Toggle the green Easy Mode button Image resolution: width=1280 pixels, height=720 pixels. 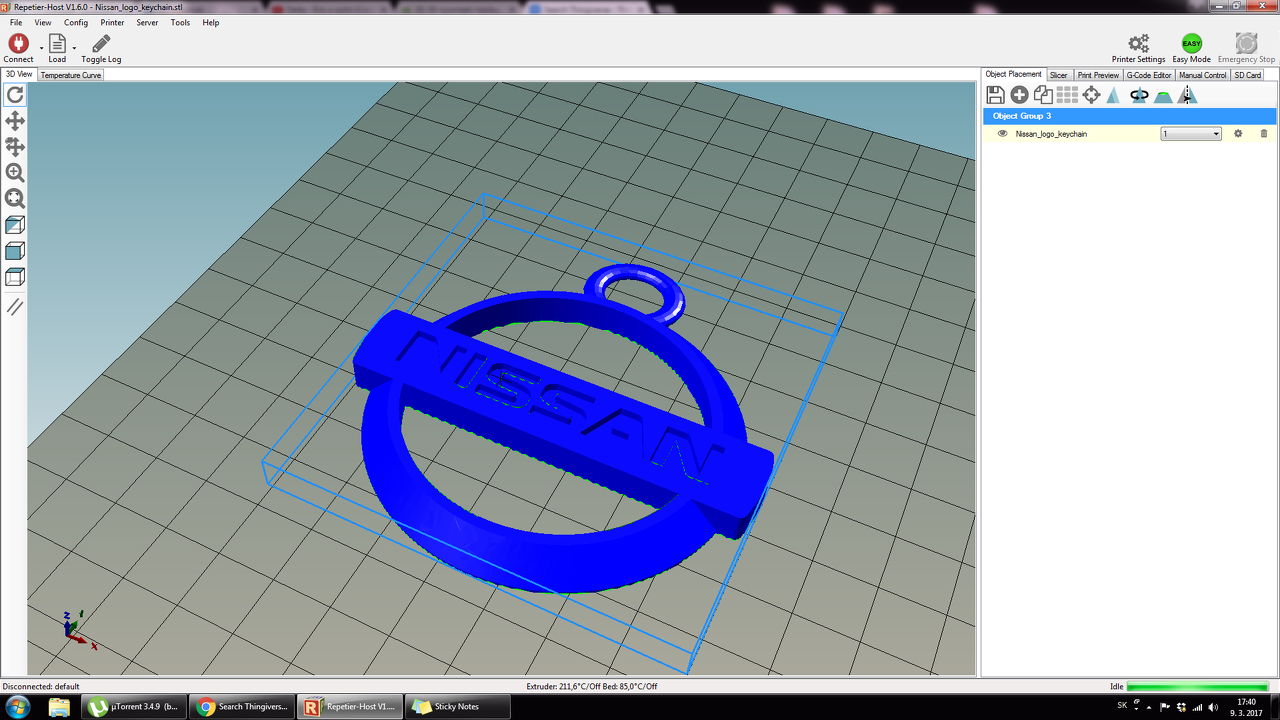point(1191,43)
